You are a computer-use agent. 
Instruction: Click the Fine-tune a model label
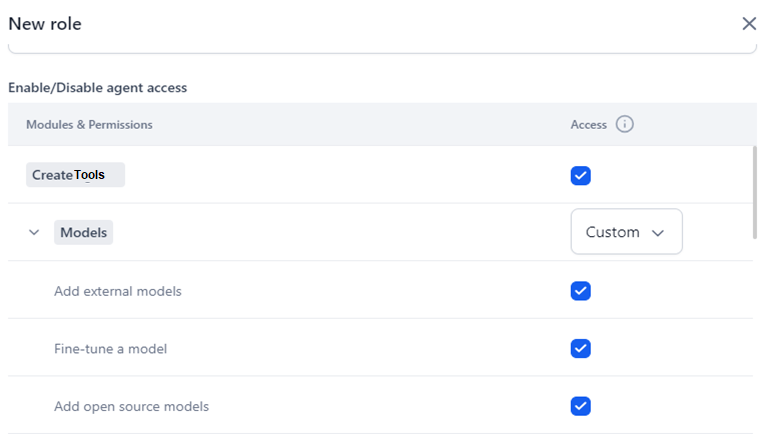click(x=110, y=349)
